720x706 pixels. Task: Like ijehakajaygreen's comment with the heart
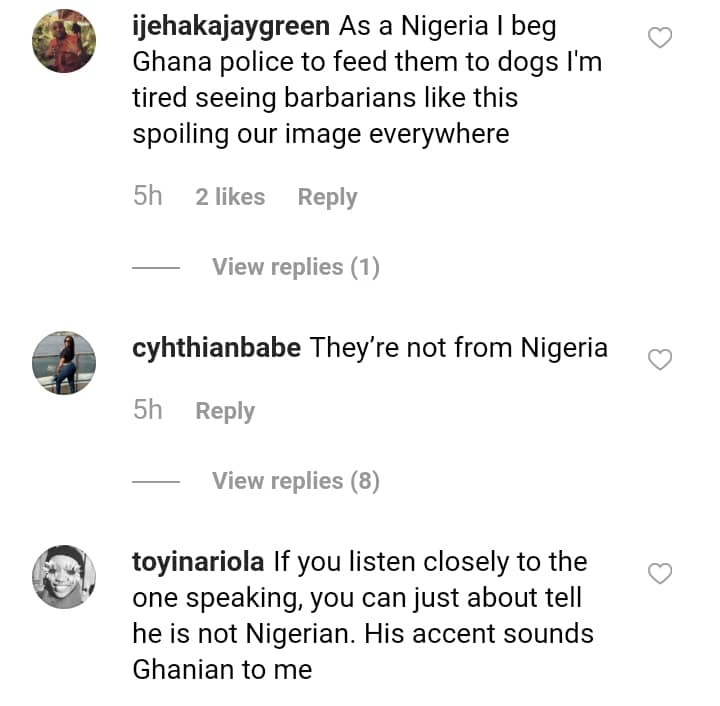coord(660,39)
